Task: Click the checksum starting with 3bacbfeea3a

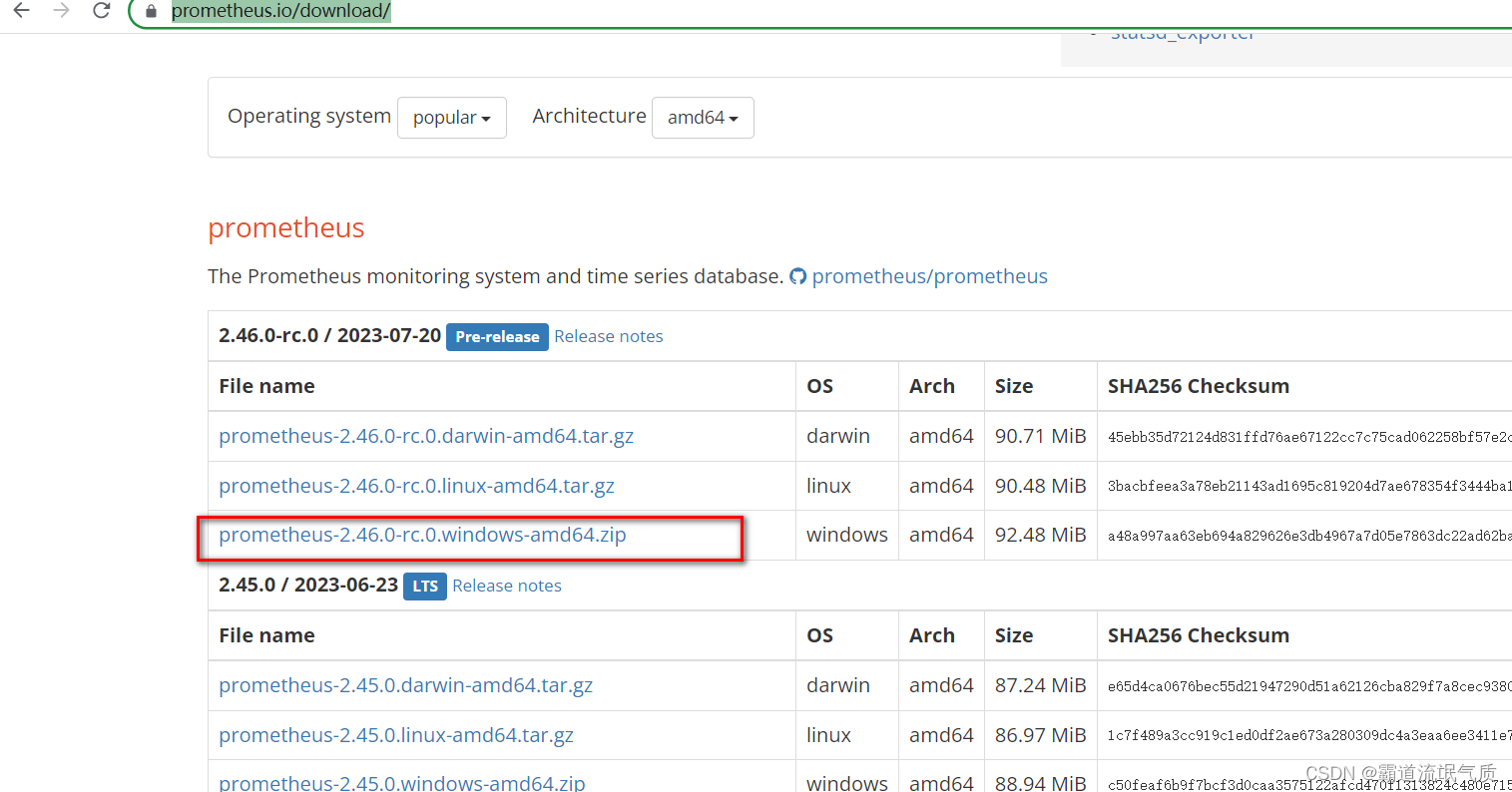Action: coord(1309,487)
